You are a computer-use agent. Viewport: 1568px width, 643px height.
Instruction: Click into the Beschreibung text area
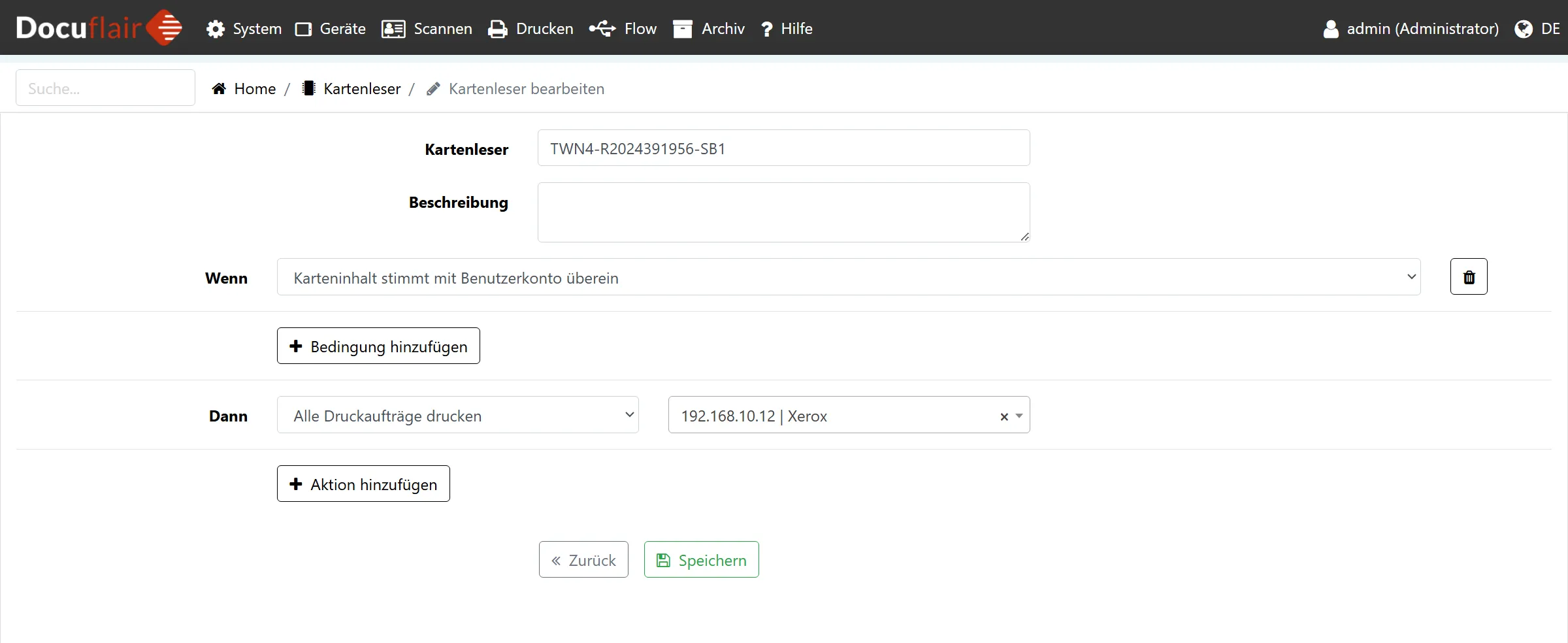pyautogui.click(x=783, y=212)
